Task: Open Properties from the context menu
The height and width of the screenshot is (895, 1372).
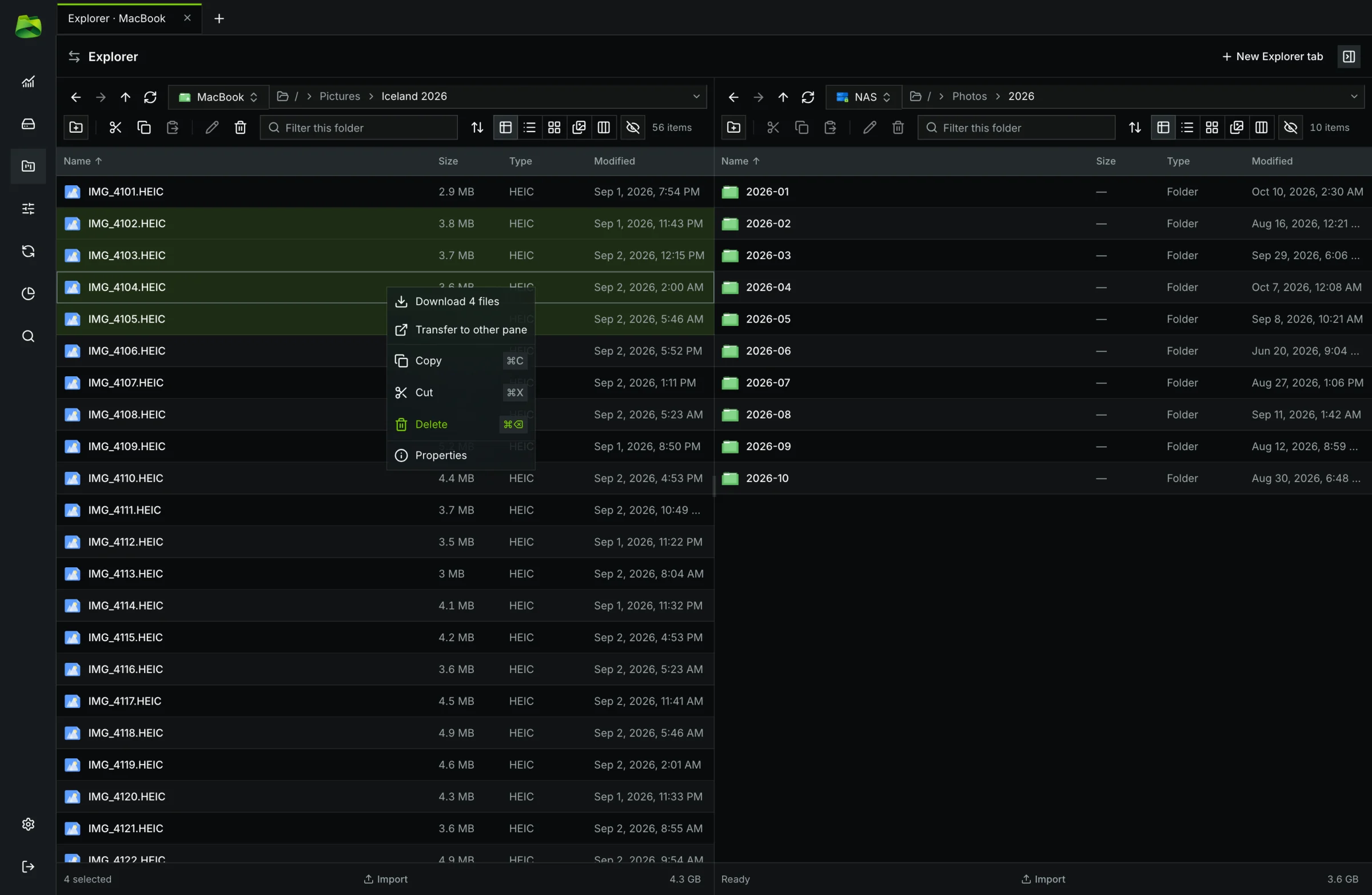Action: coord(461,456)
